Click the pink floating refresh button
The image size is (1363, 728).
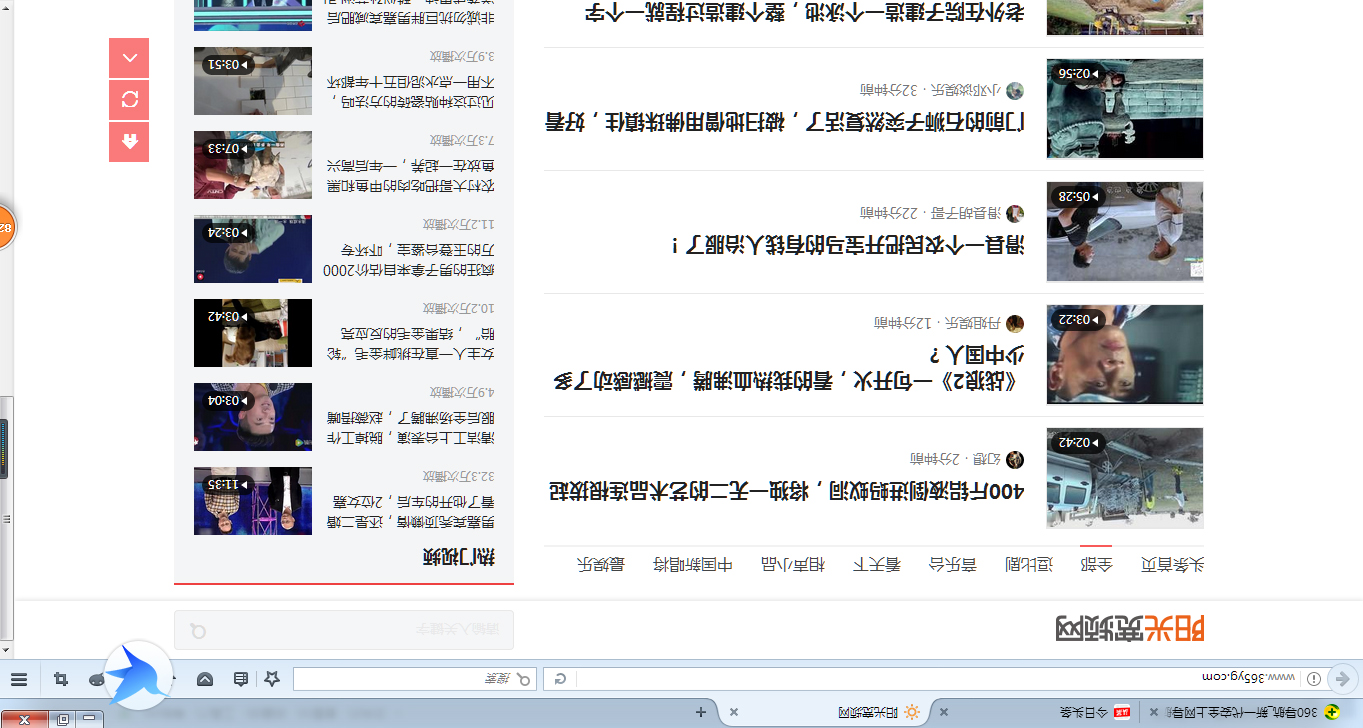coord(129,99)
